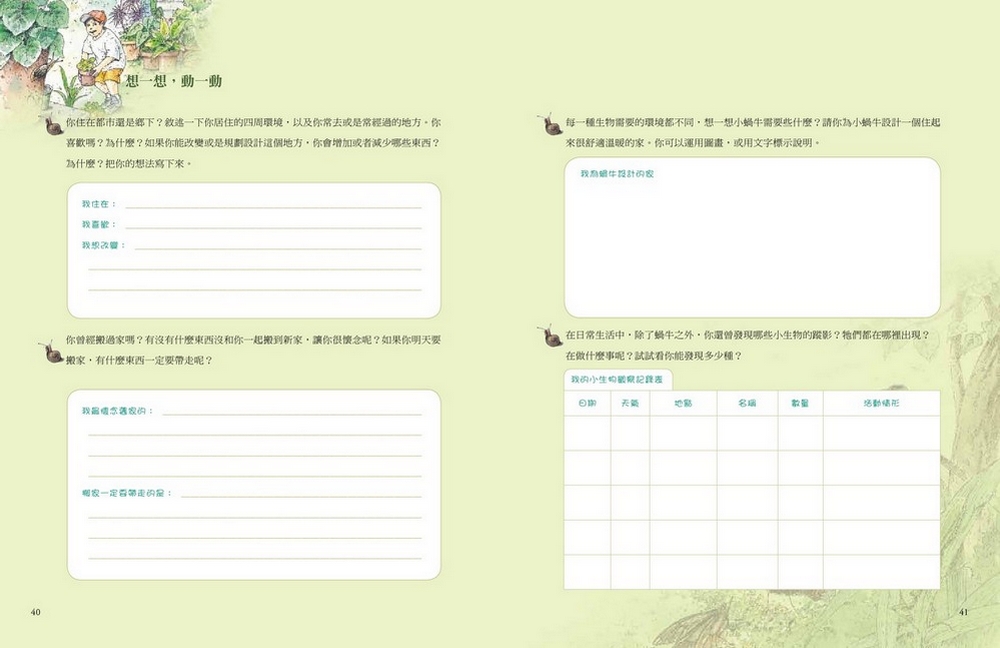The height and width of the screenshot is (648, 1000).
Task: Click the 數量 column header
Action: click(800, 403)
